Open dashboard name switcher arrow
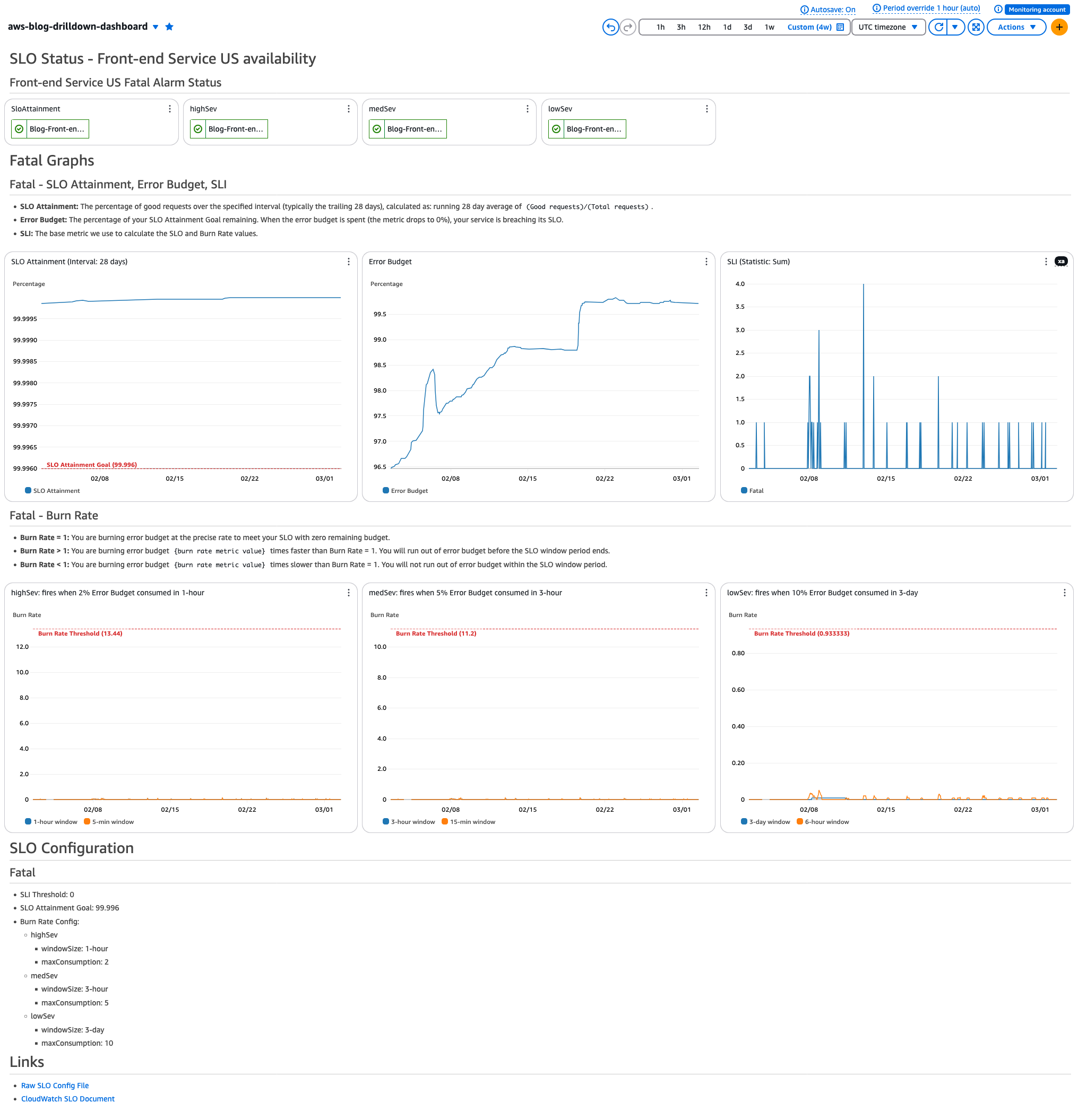The height and width of the screenshot is (1120, 1078). 156,27
